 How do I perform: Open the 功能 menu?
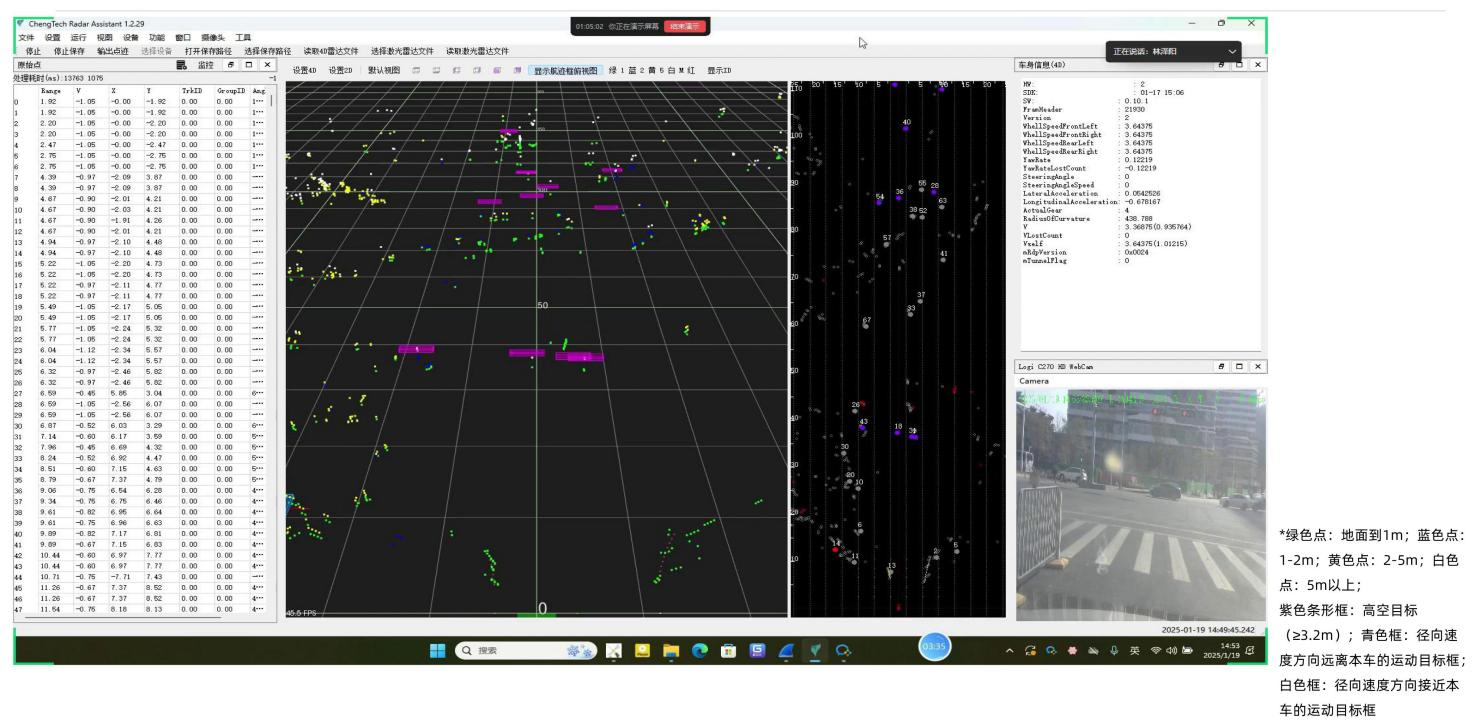pos(157,37)
